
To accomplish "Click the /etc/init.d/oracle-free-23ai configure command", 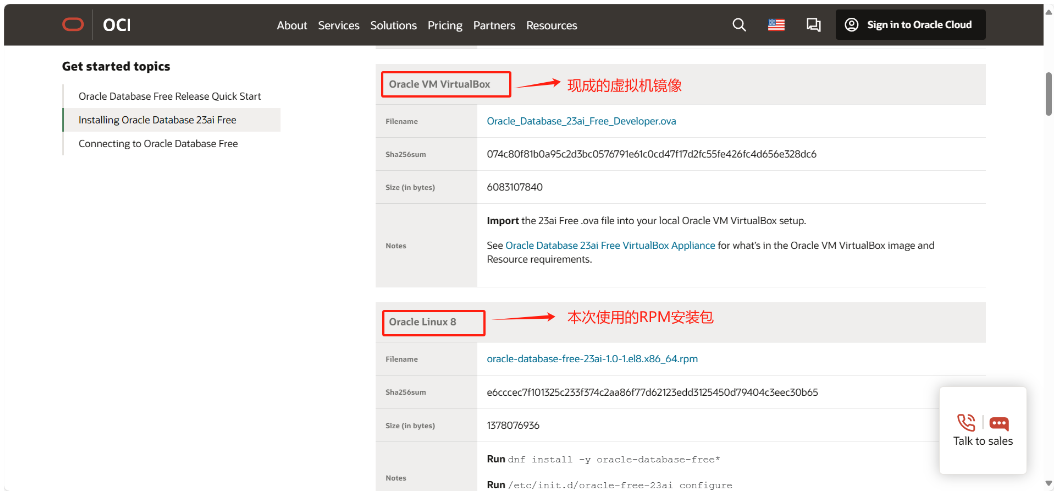I will click(620, 485).
